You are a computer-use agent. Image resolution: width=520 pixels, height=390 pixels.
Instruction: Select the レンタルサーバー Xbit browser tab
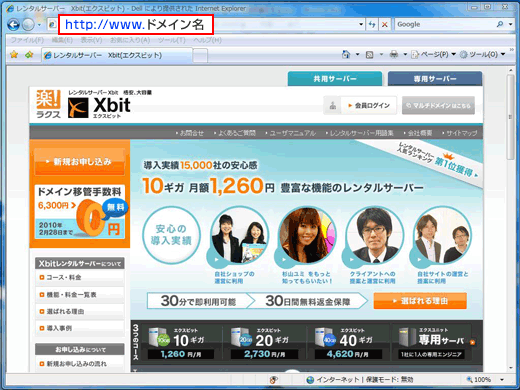(117, 55)
